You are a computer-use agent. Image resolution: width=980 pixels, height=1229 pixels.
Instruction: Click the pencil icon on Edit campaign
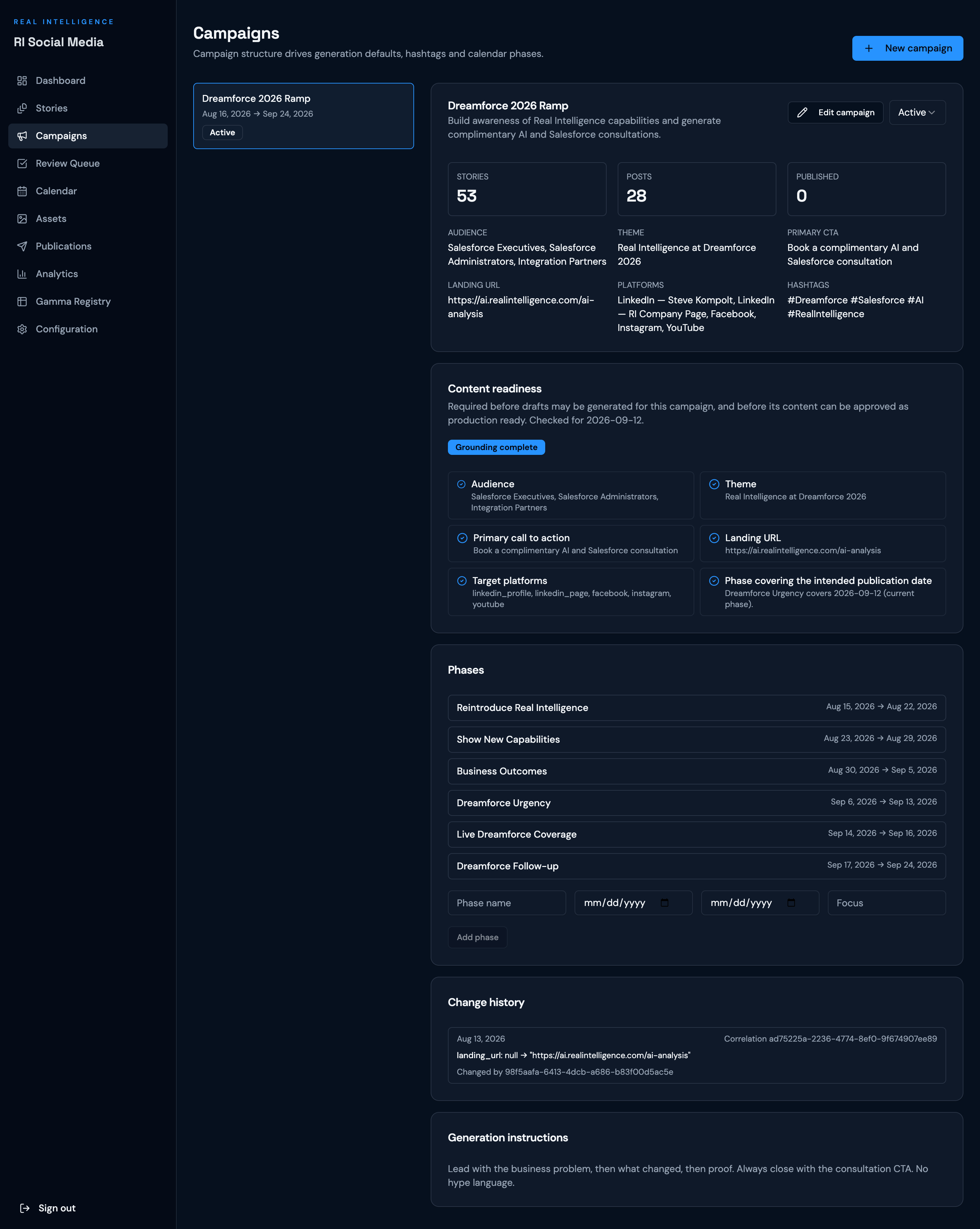click(802, 112)
